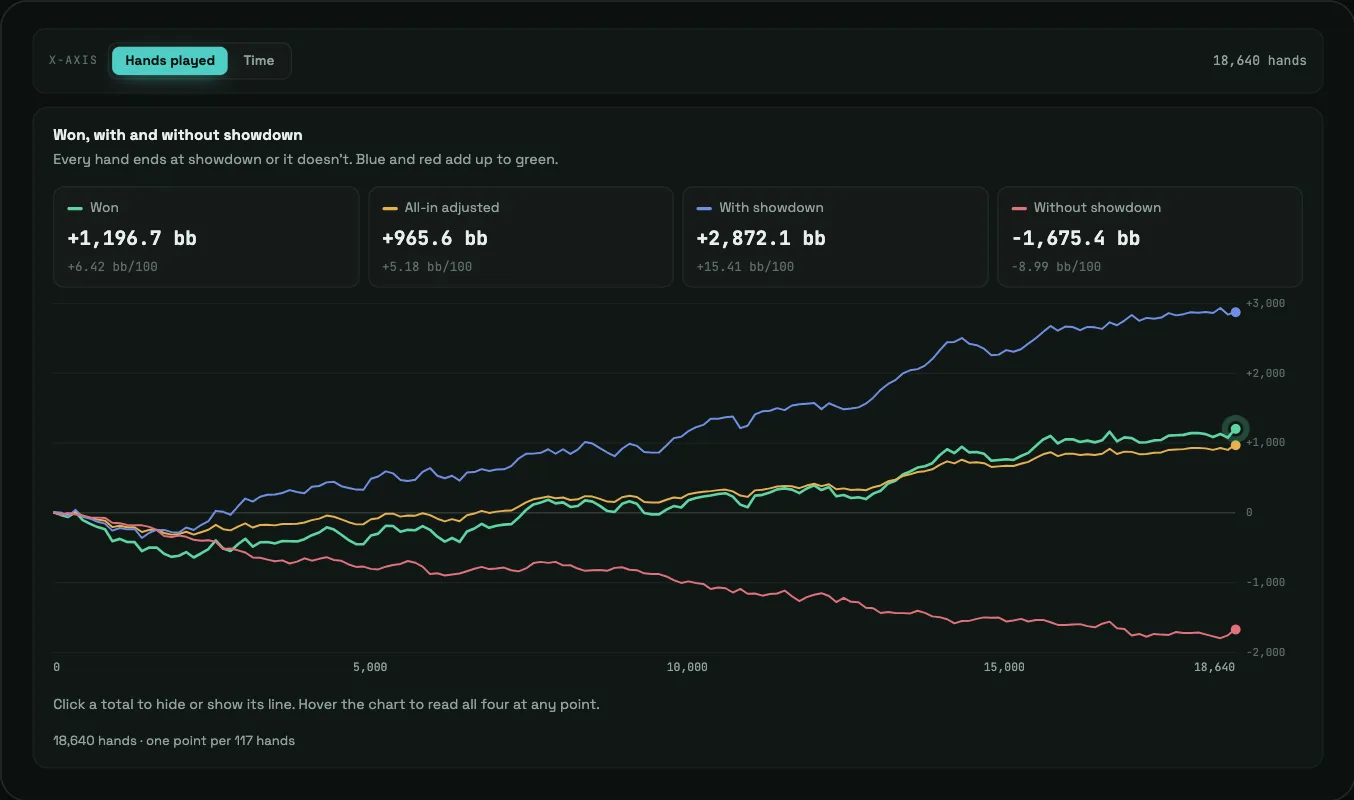Toggle the All-in adjusted line card
Image resolution: width=1354 pixels, height=800 pixels.
521,237
